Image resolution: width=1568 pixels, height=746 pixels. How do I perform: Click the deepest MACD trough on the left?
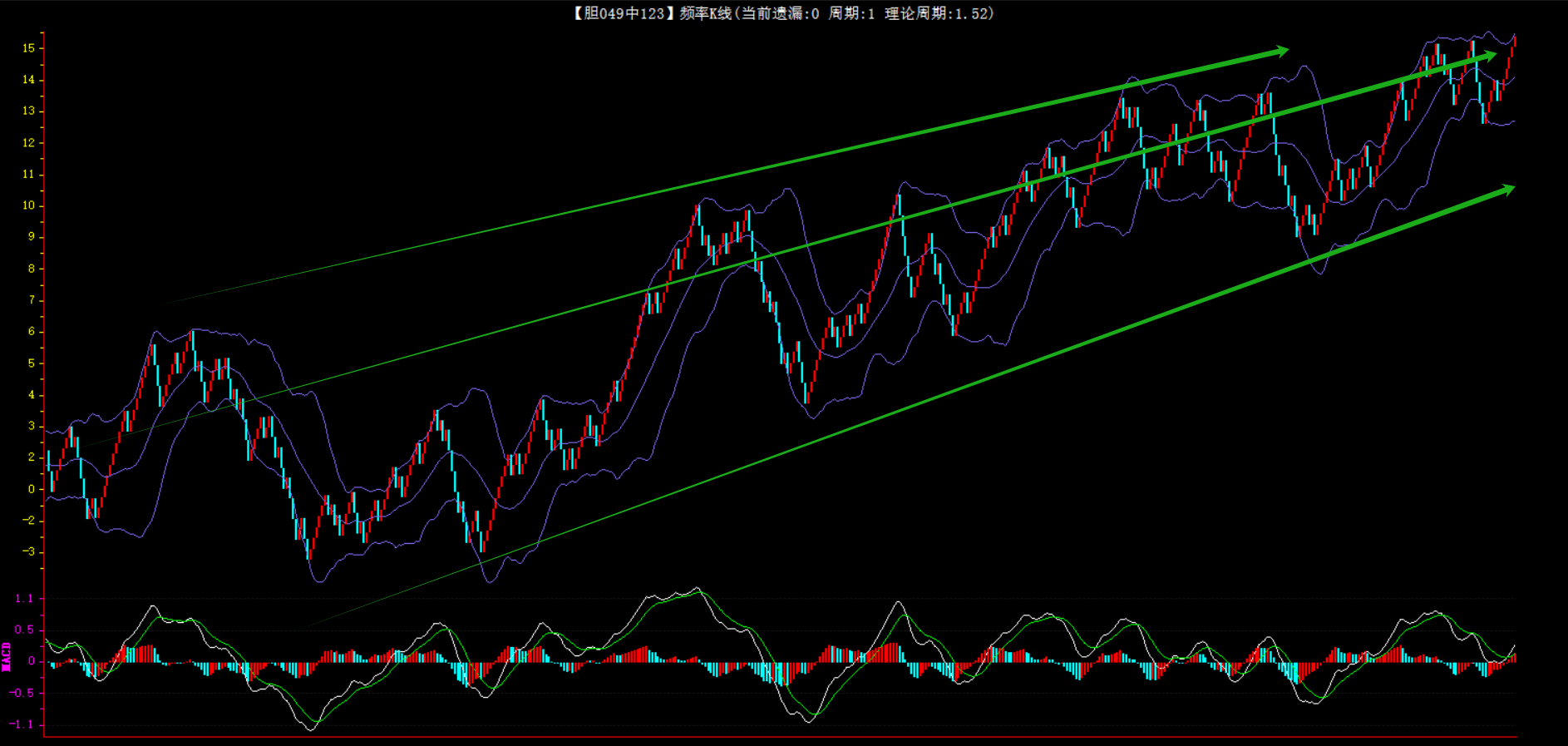(x=312, y=729)
